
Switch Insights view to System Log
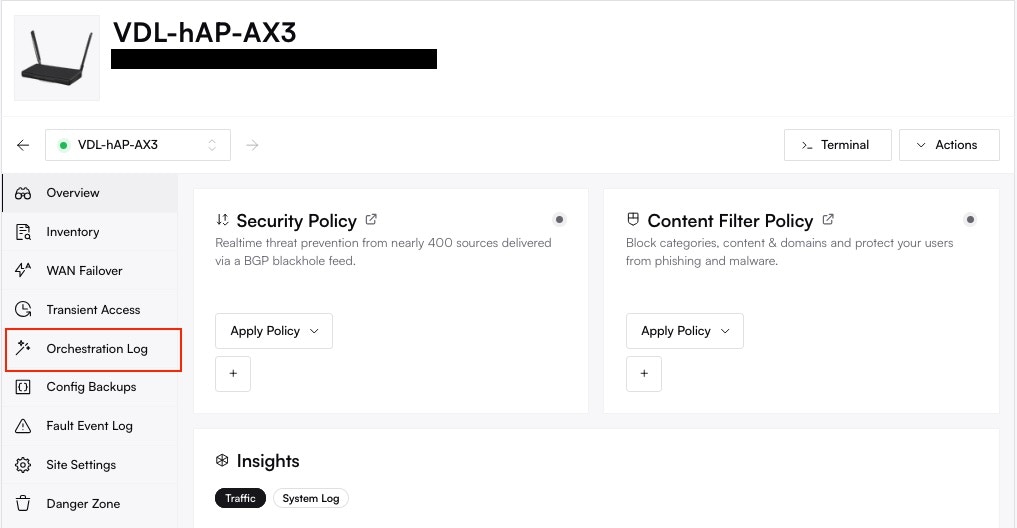coord(310,498)
